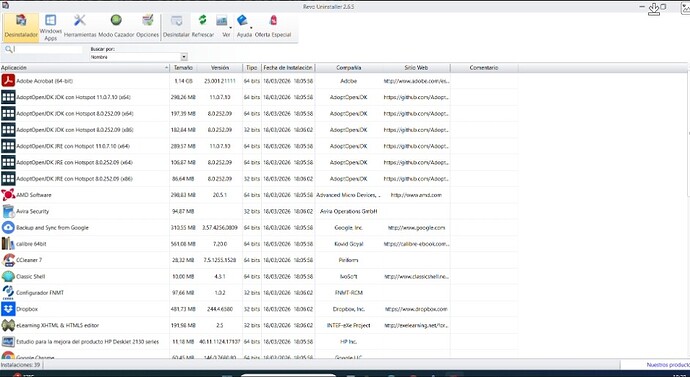The width and height of the screenshot is (690, 377).
Task: Select the CCleaner 7 icon
Action: point(8,260)
